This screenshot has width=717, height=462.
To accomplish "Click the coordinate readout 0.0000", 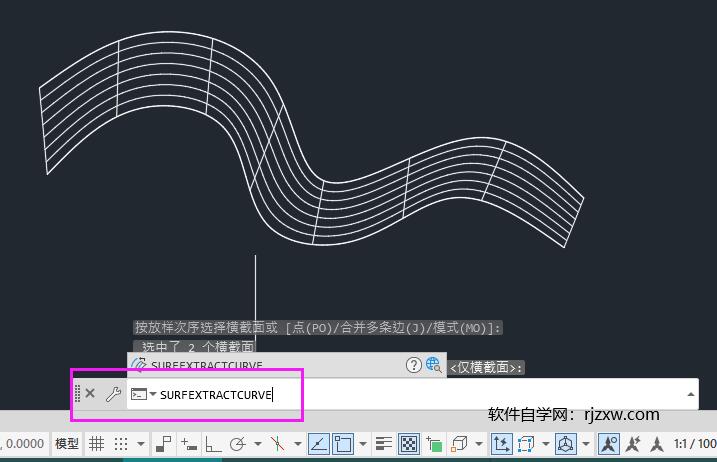I will click(x=24, y=444).
